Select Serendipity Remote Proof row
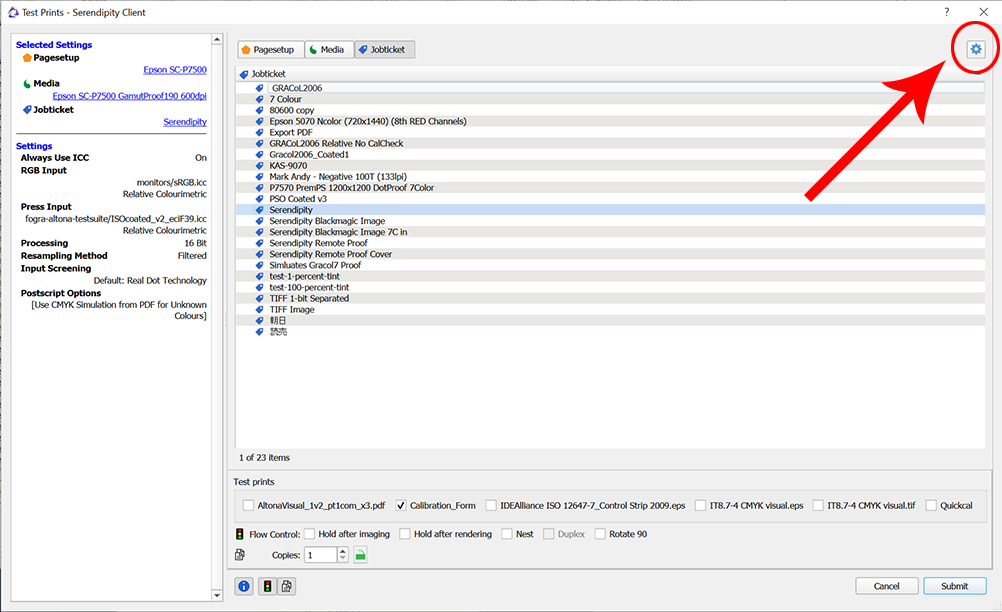1002x612 pixels. point(610,243)
